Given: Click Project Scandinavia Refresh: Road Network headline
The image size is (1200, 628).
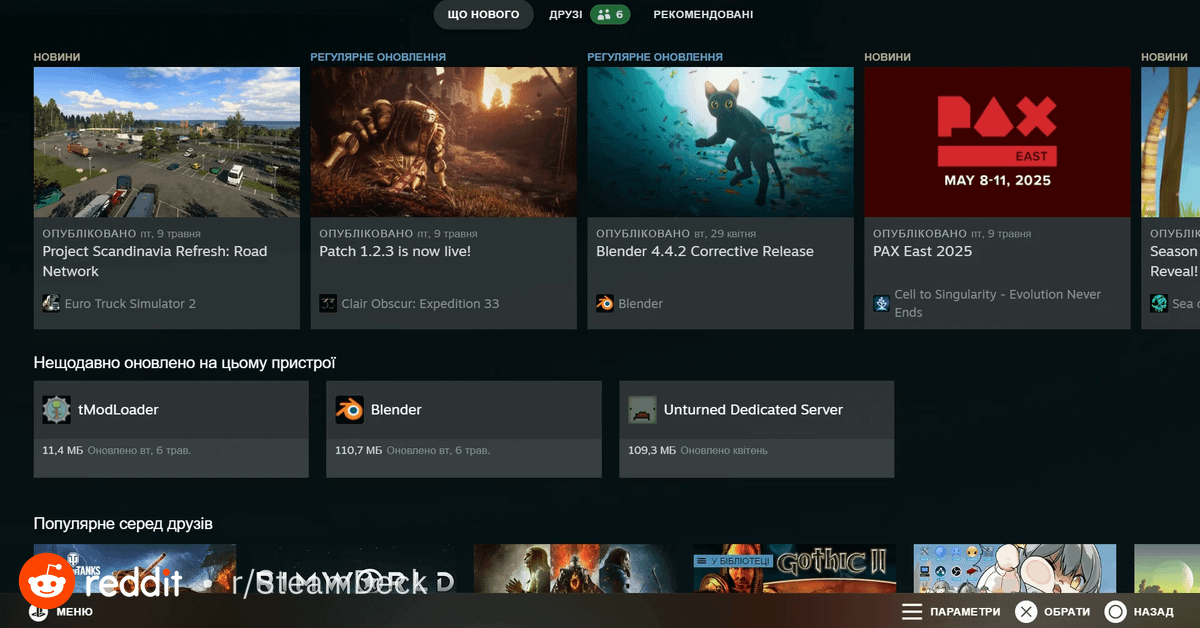Looking at the screenshot, I should [x=155, y=261].
